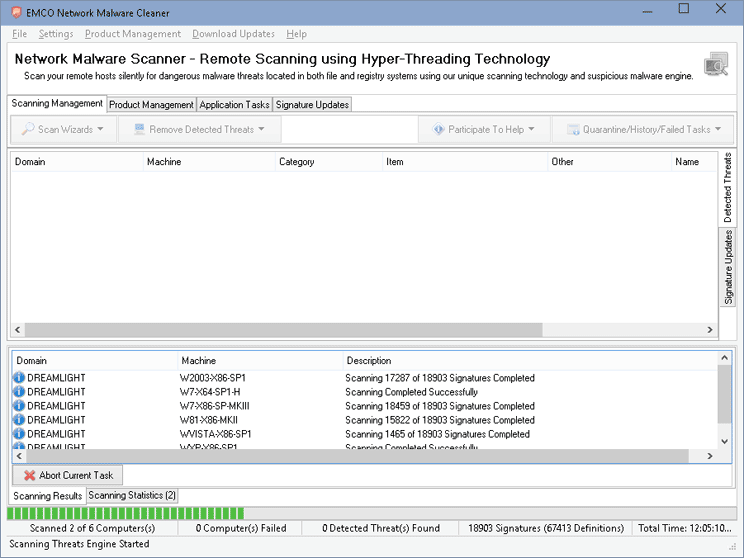Click right arrow of threats horizontal scrollbar
This screenshot has width=744, height=558.
[710, 329]
